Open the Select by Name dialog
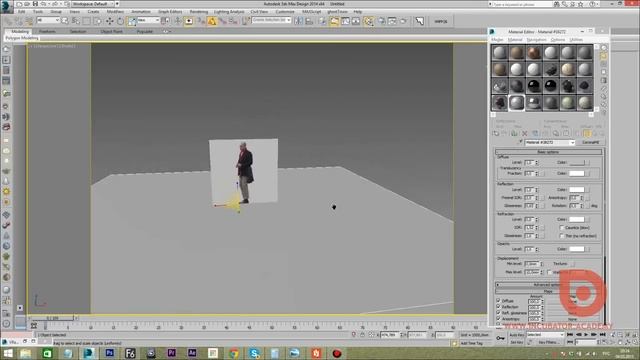The height and width of the screenshot is (360, 640). click(76, 21)
